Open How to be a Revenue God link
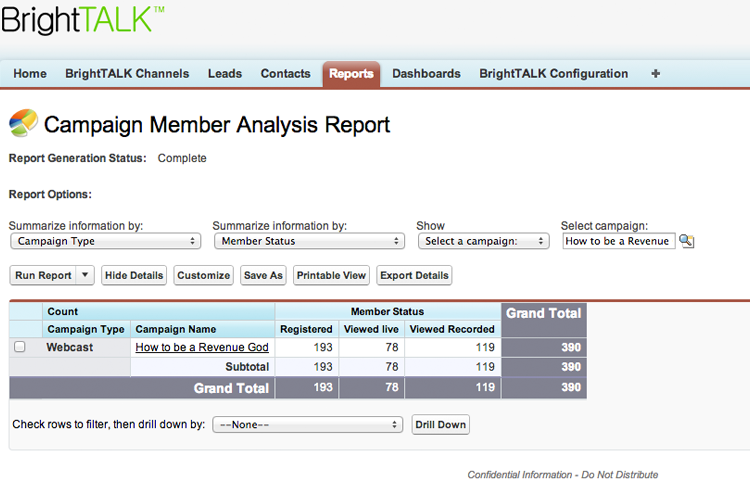Screen dimensions: 750x500 (202, 347)
